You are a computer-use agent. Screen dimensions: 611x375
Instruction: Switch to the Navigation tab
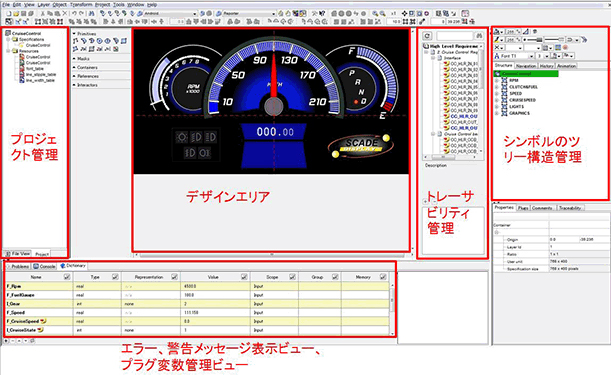coord(526,66)
